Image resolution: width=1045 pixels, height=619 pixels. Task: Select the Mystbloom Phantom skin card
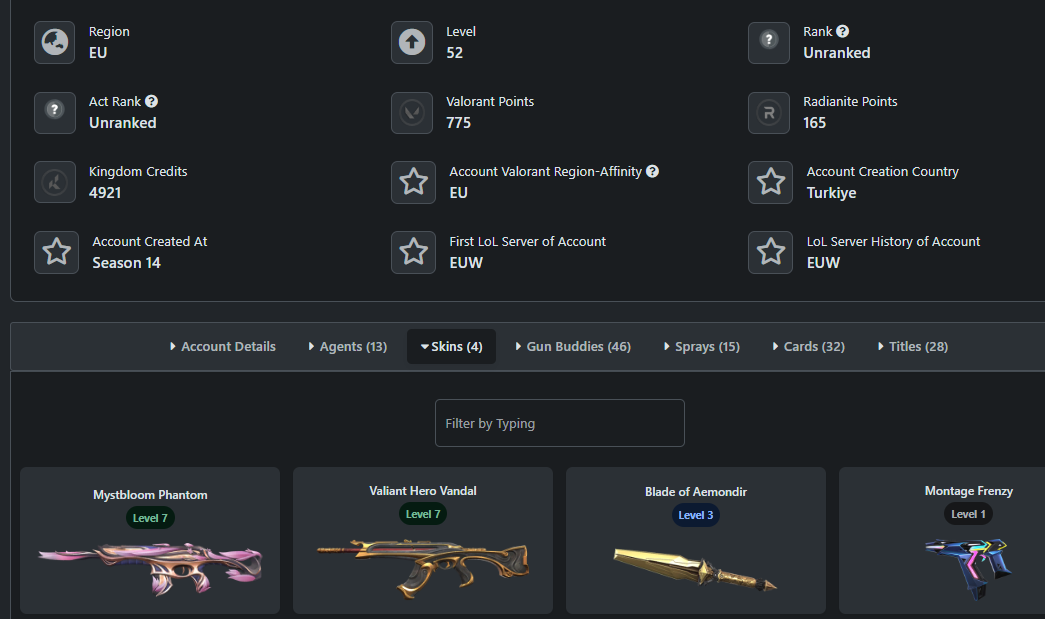tap(150, 540)
